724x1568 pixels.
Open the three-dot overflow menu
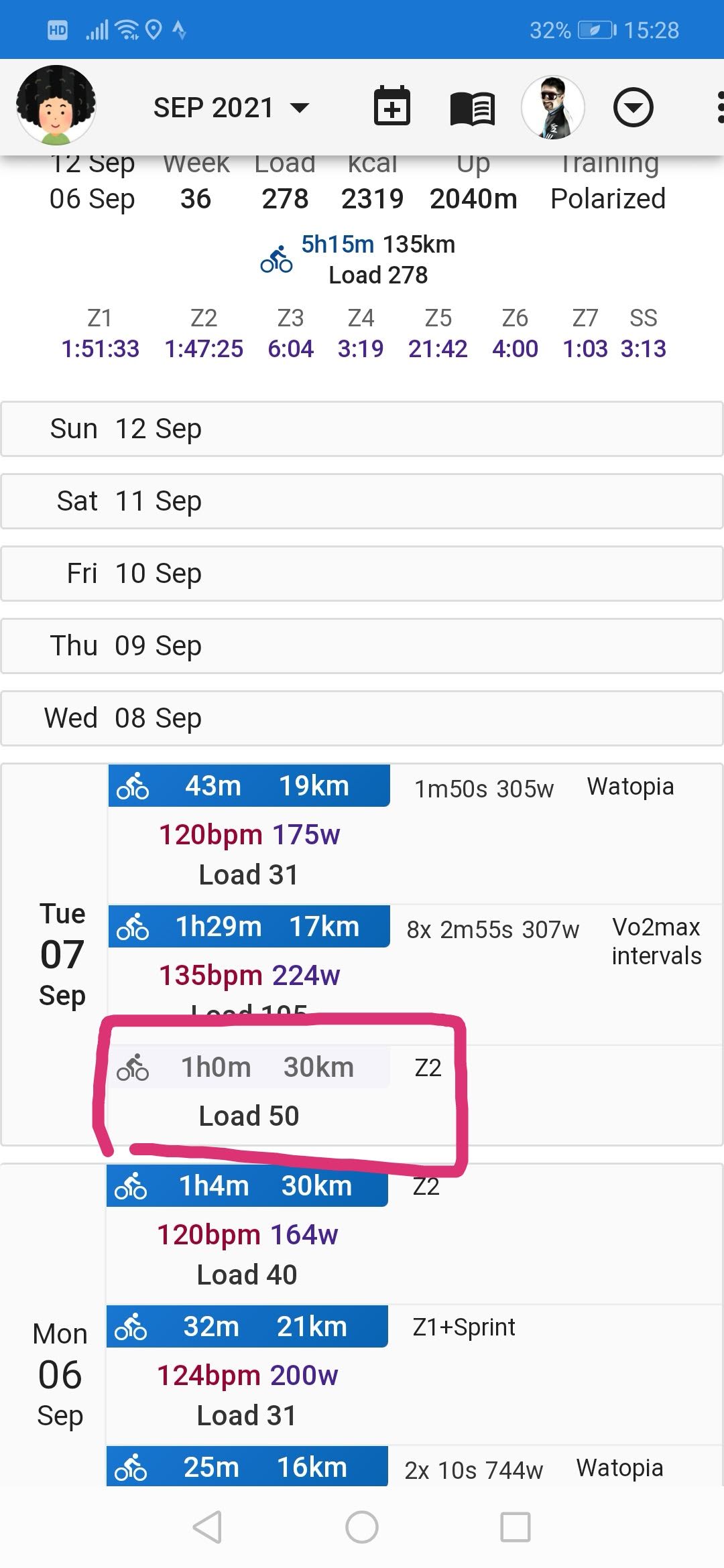(x=719, y=107)
